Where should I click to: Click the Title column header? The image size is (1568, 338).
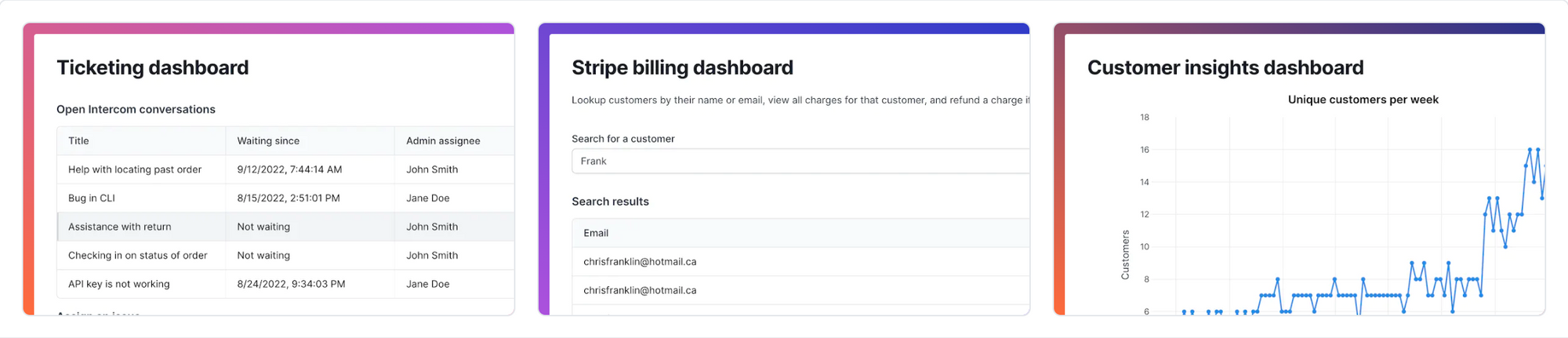tap(78, 141)
